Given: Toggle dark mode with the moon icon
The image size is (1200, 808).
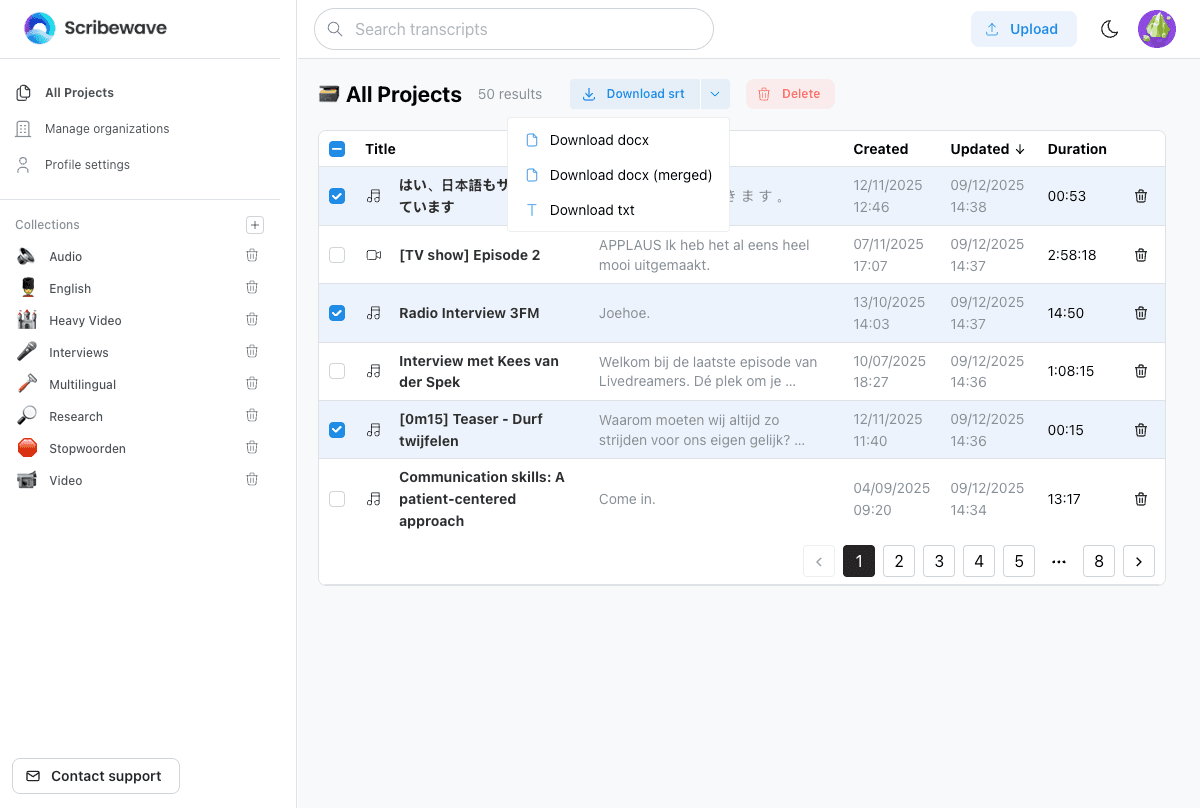Looking at the screenshot, I should 1109,29.
